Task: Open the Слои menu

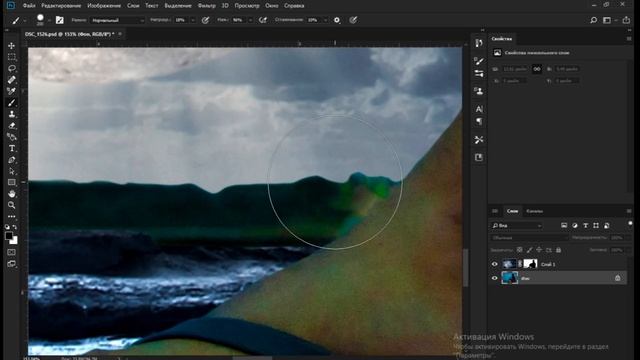Action: [133, 6]
